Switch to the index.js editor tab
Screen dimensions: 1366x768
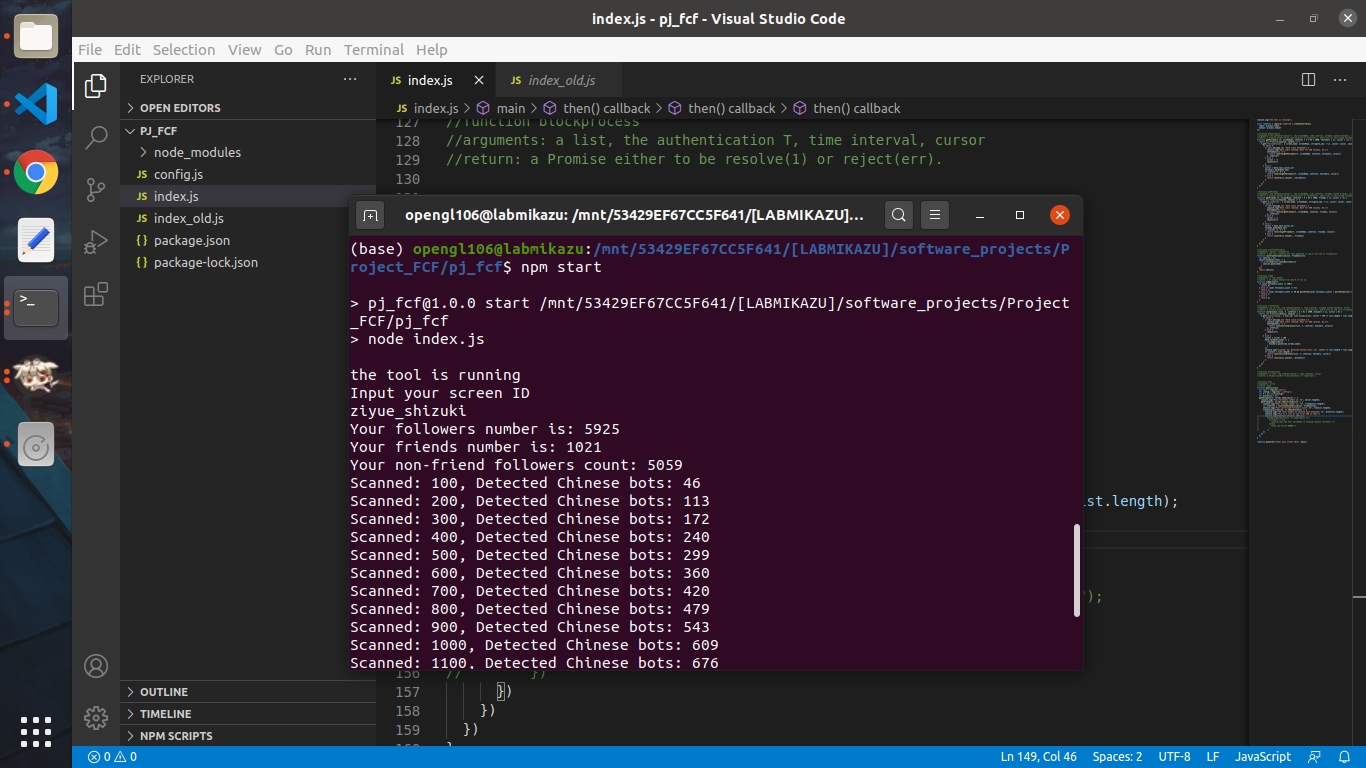(x=435, y=80)
